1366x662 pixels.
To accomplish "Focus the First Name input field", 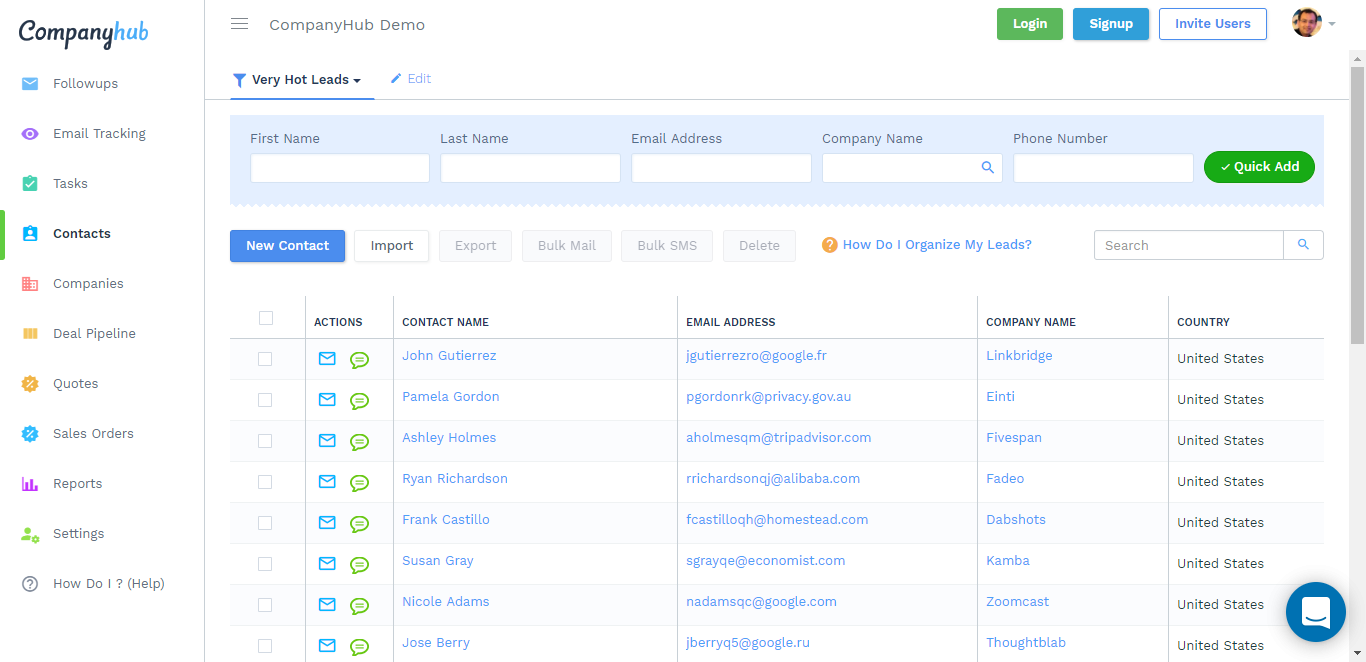I will (x=340, y=168).
